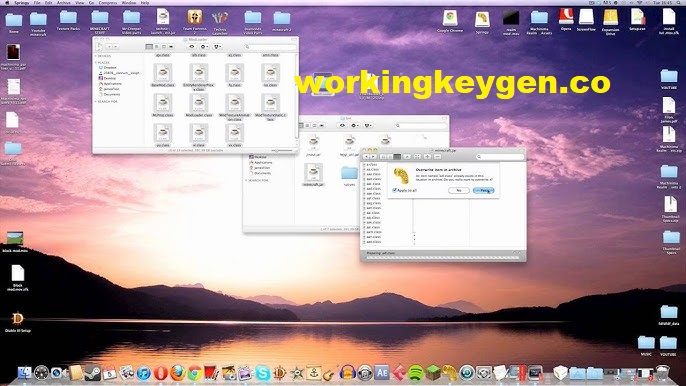
Task: Launch Google Chrome from the Dock
Action: 195,373
